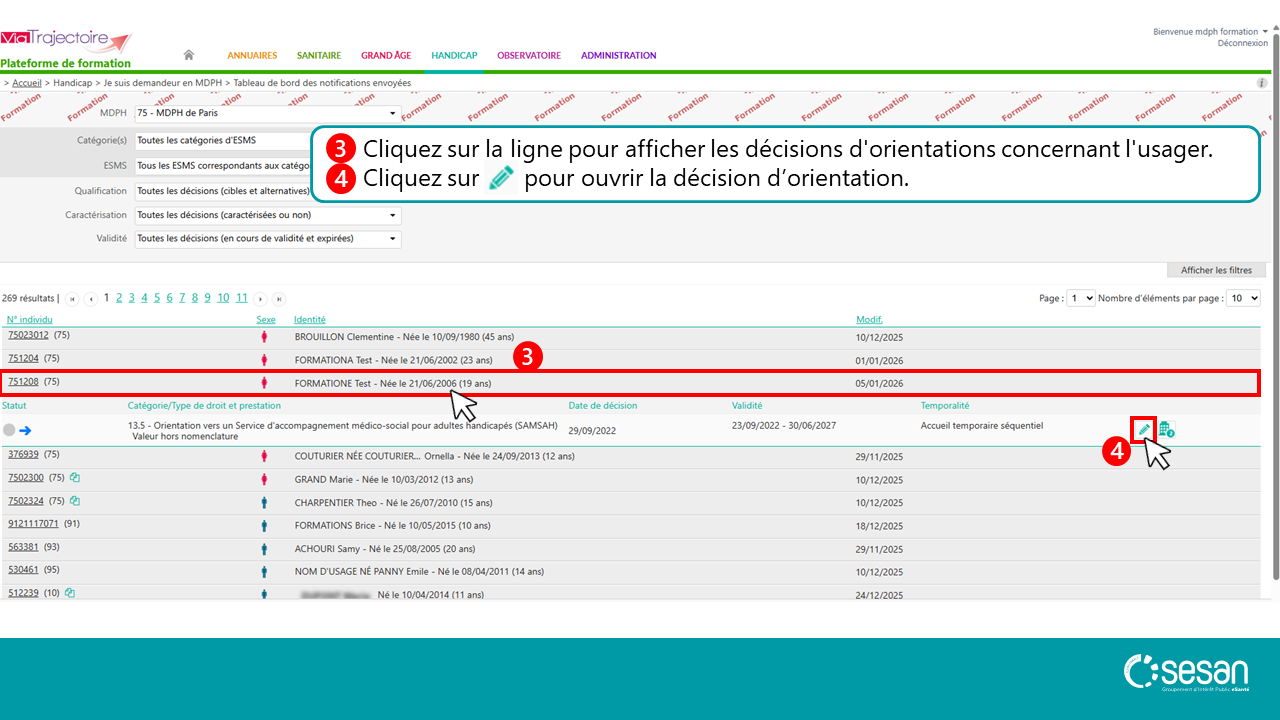The height and width of the screenshot is (720, 1280).
Task: Open the HANDICAP menu
Action: coord(454,56)
